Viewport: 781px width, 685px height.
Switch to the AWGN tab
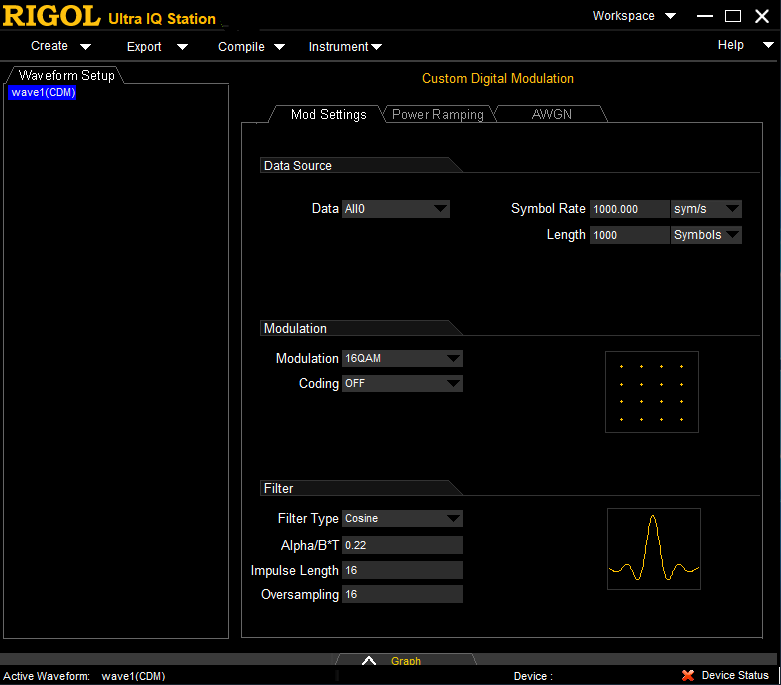tap(551, 115)
